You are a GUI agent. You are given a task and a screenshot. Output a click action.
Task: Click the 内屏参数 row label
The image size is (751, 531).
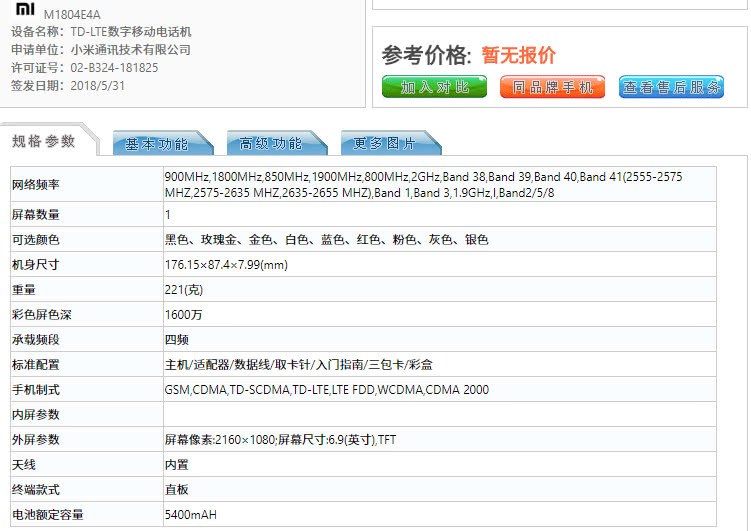(35, 415)
